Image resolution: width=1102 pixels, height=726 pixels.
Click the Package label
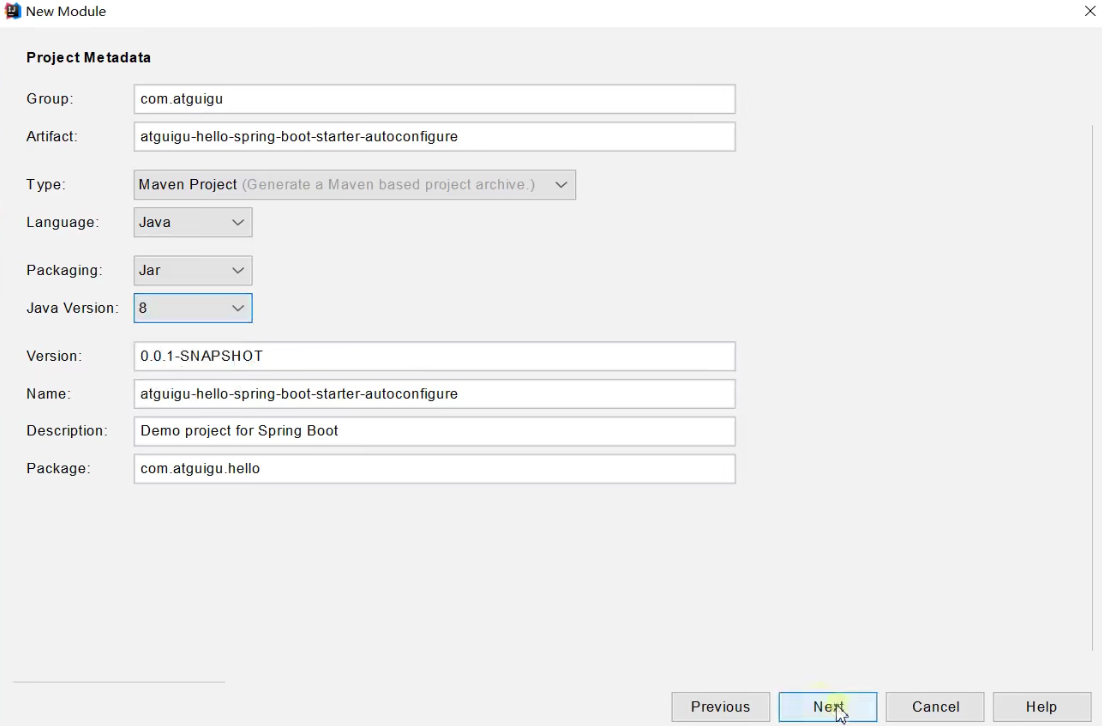(x=58, y=469)
